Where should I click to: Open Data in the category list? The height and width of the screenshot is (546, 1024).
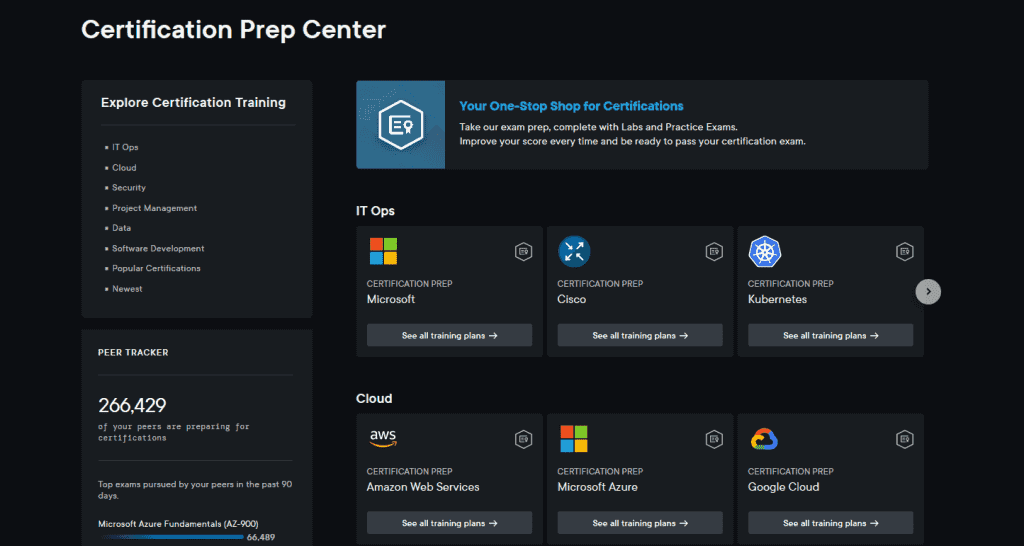click(x=121, y=228)
